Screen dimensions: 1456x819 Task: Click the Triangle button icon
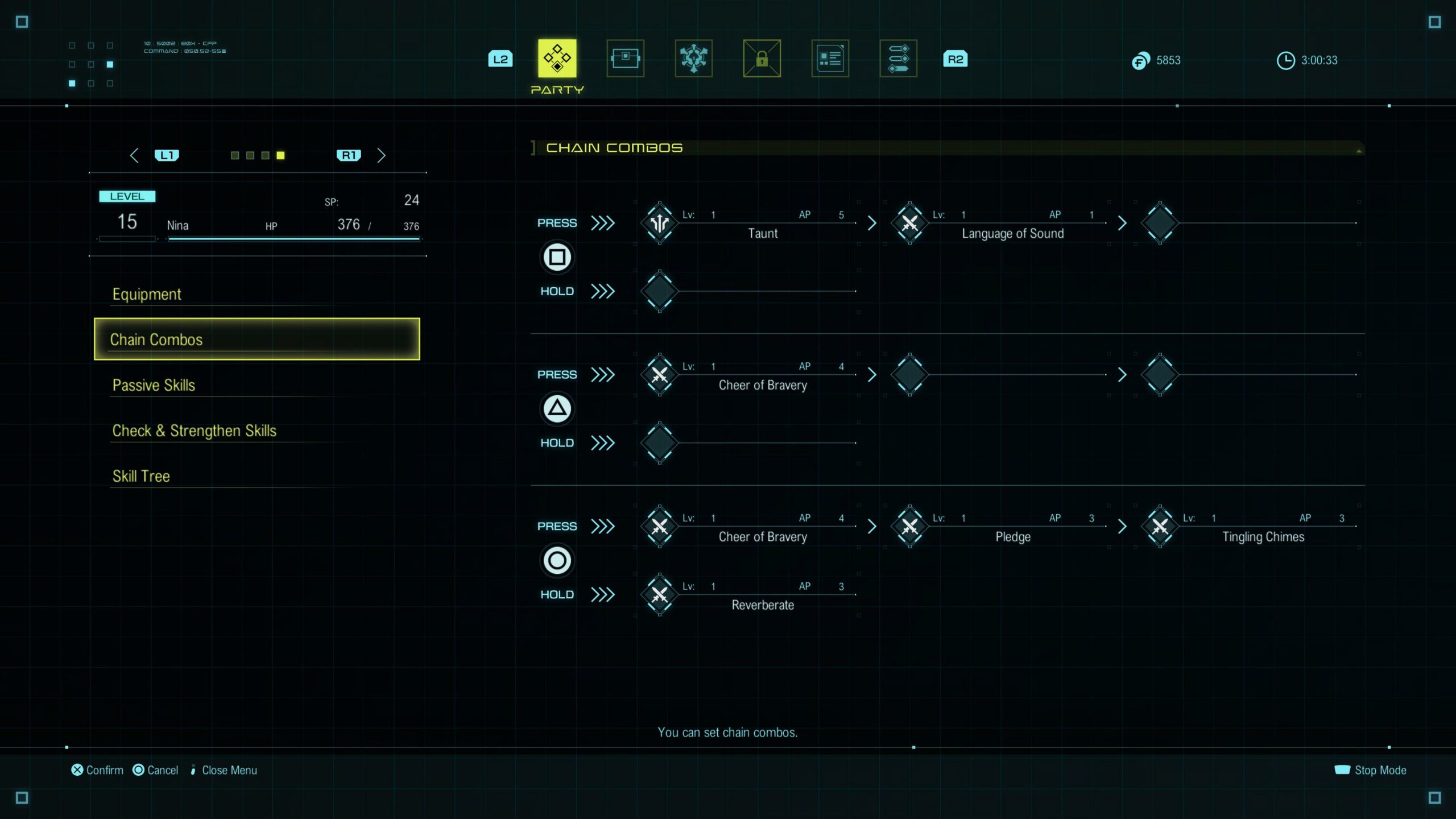click(x=557, y=409)
